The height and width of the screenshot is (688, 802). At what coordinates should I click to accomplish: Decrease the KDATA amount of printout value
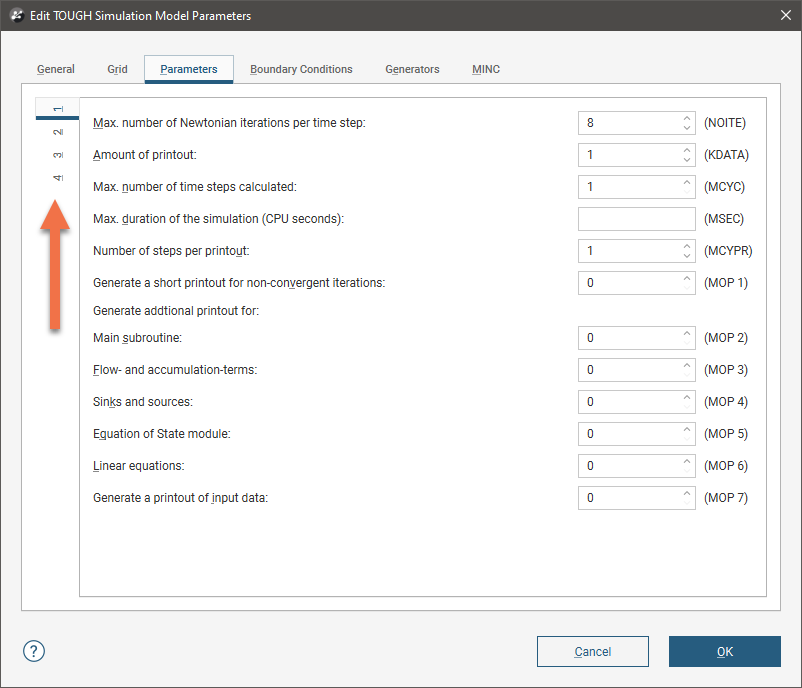[x=687, y=160]
